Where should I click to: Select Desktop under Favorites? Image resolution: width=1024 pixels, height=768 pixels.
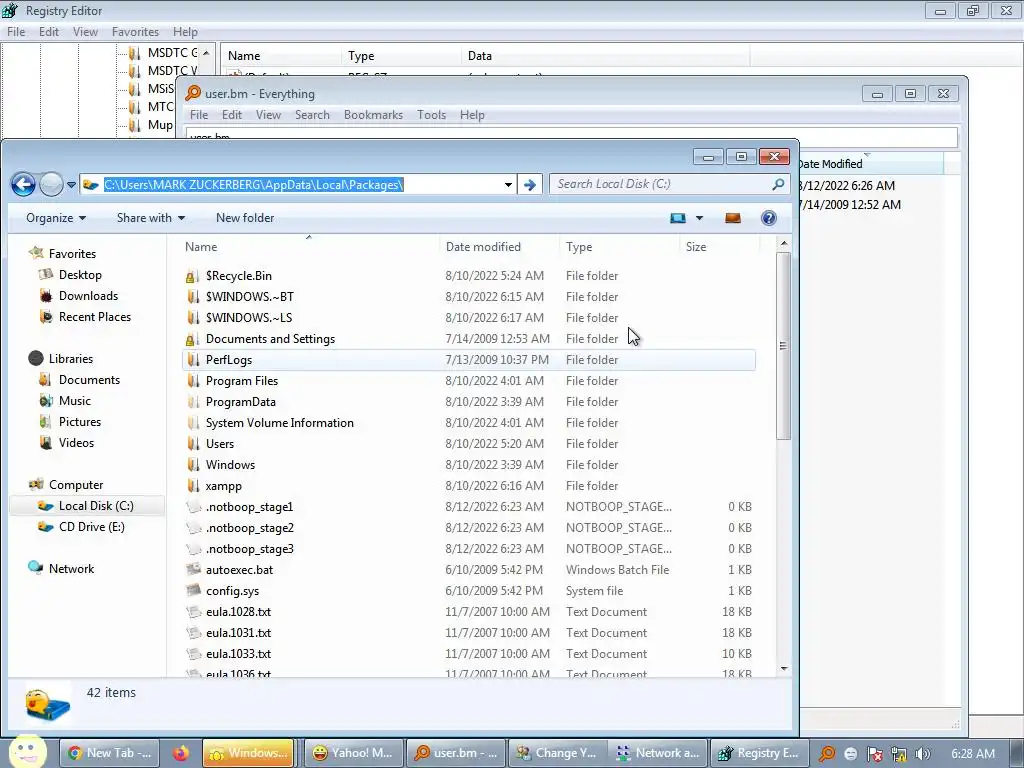point(80,275)
